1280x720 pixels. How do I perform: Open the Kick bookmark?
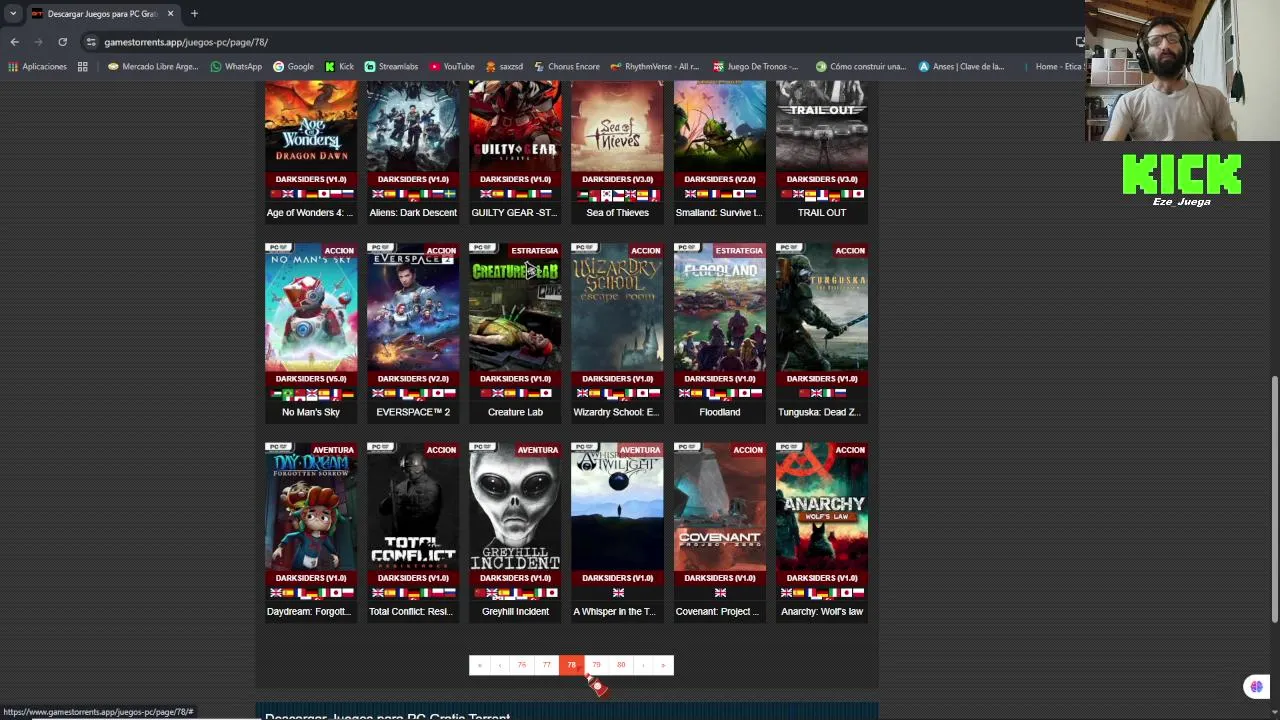click(339, 67)
